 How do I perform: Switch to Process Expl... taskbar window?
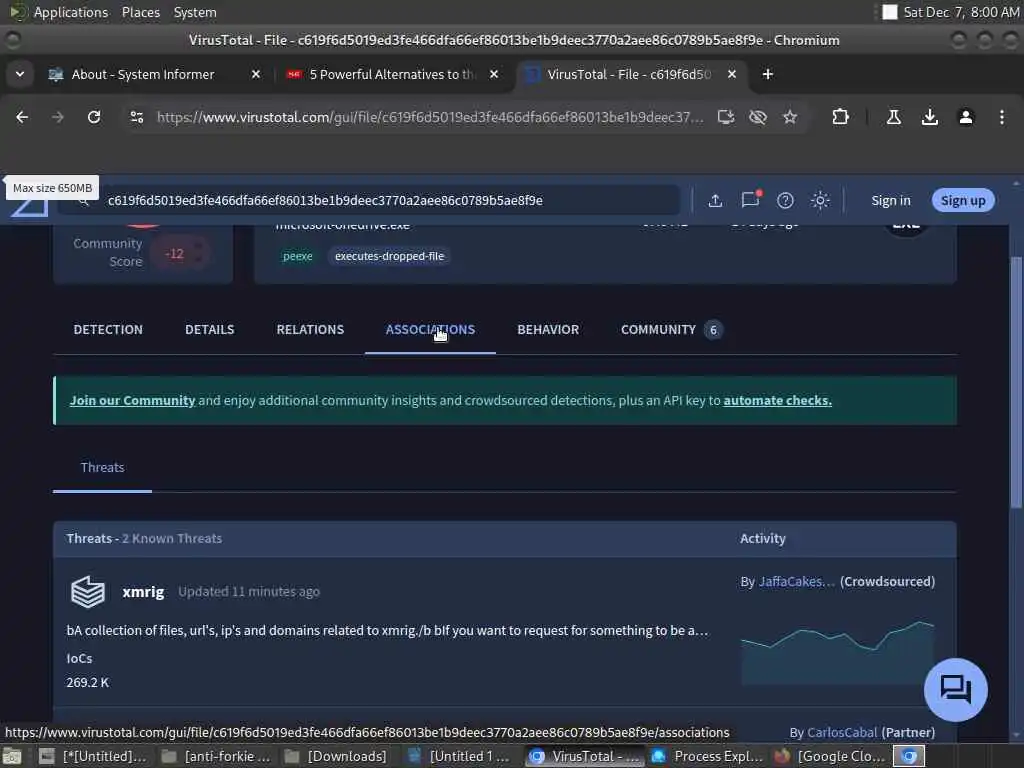[x=707, y=756]
